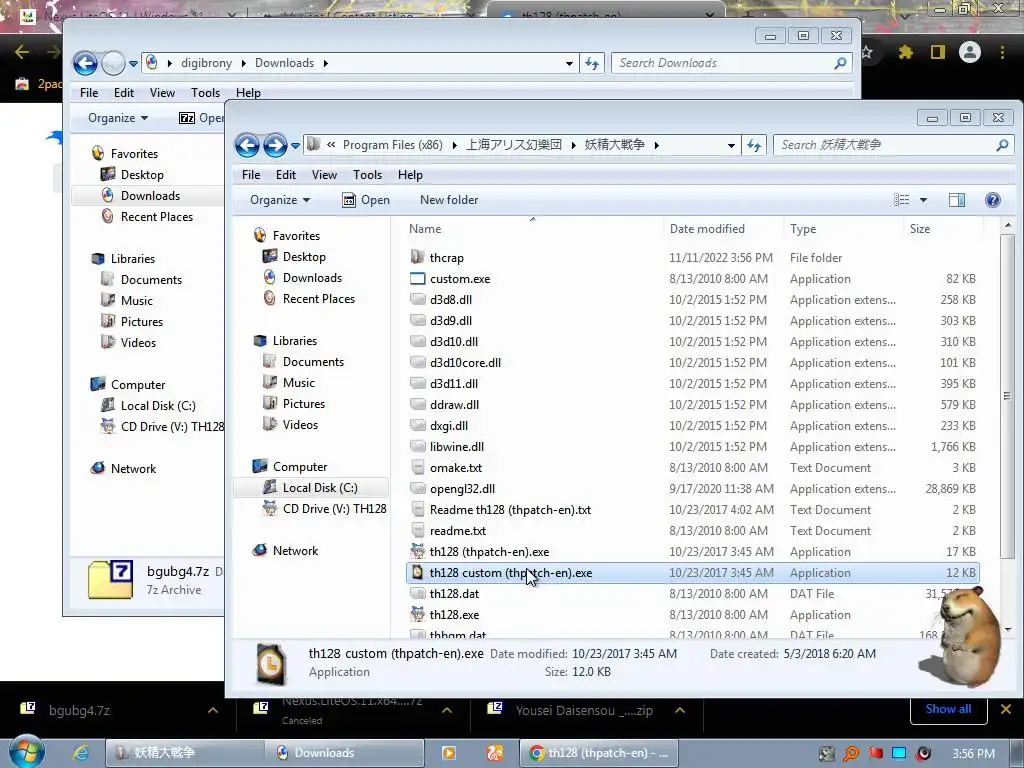Sort by Date modified column header

707,229
